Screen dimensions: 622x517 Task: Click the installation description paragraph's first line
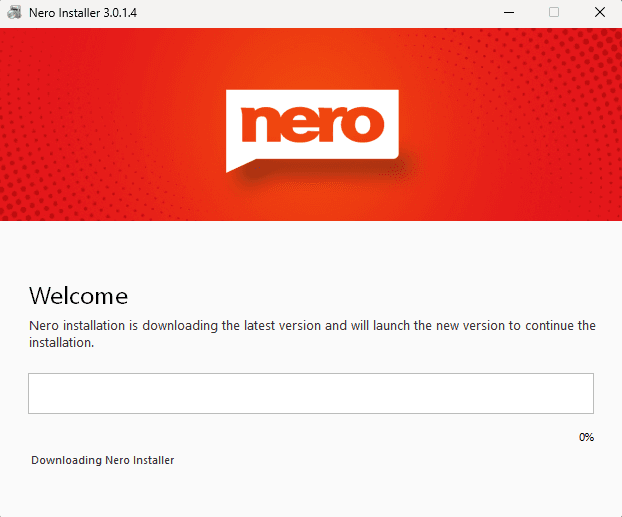click(311, 326)
